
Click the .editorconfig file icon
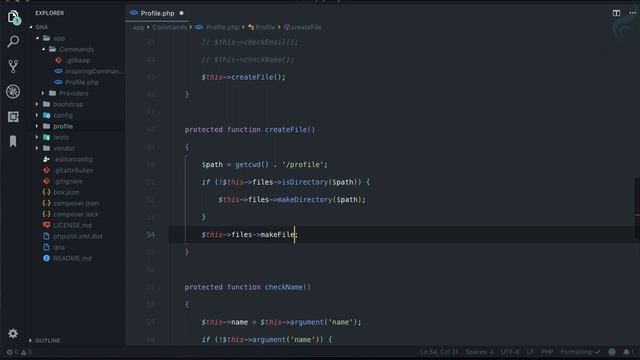click(x=46, y=159)
